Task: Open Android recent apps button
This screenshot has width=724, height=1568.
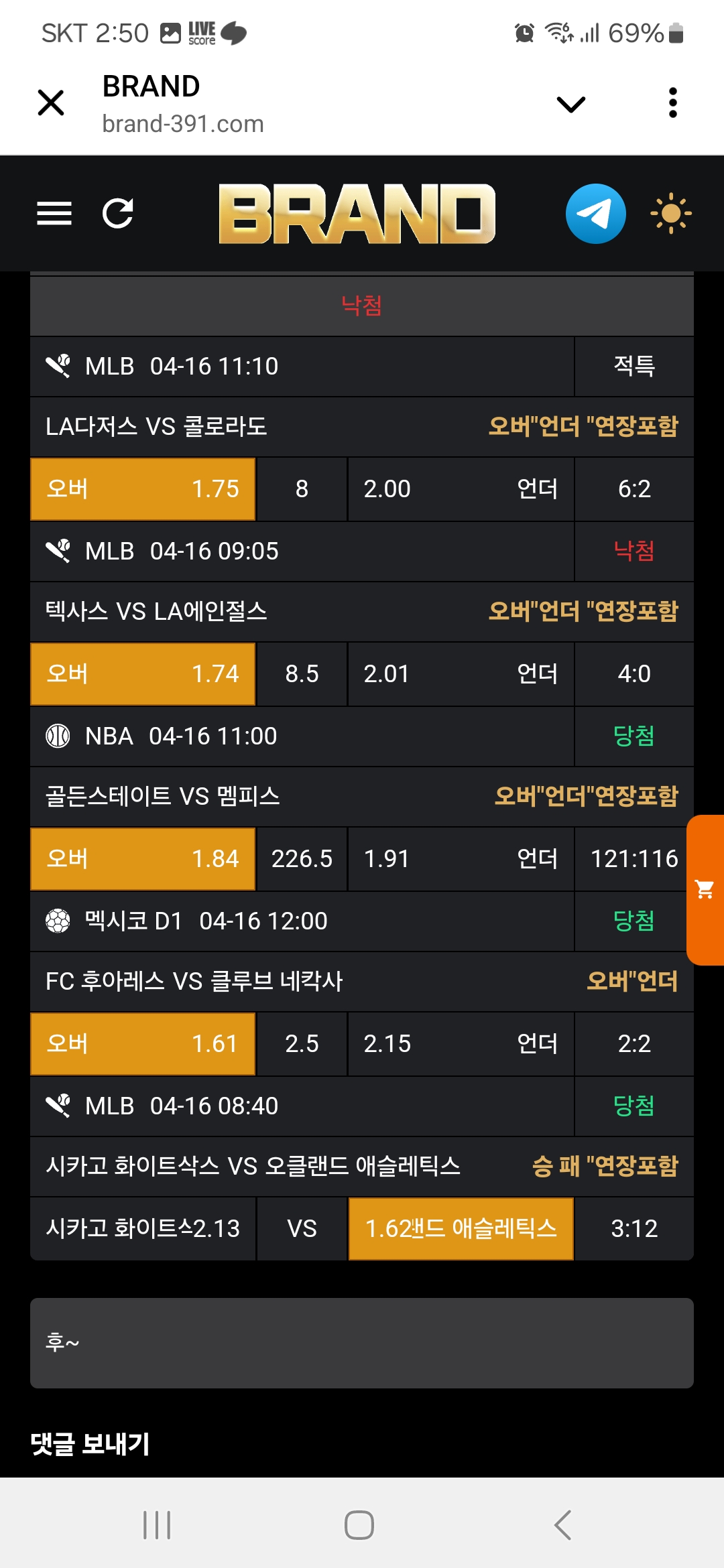Action: coord(157,1525)
